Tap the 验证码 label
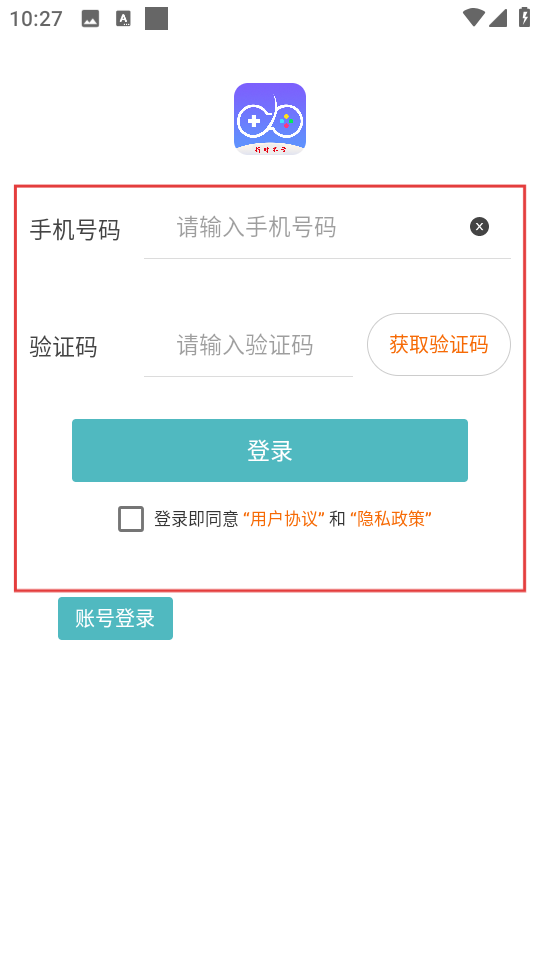The height and width of the screenshot is (960, 540). coord(64,347)
